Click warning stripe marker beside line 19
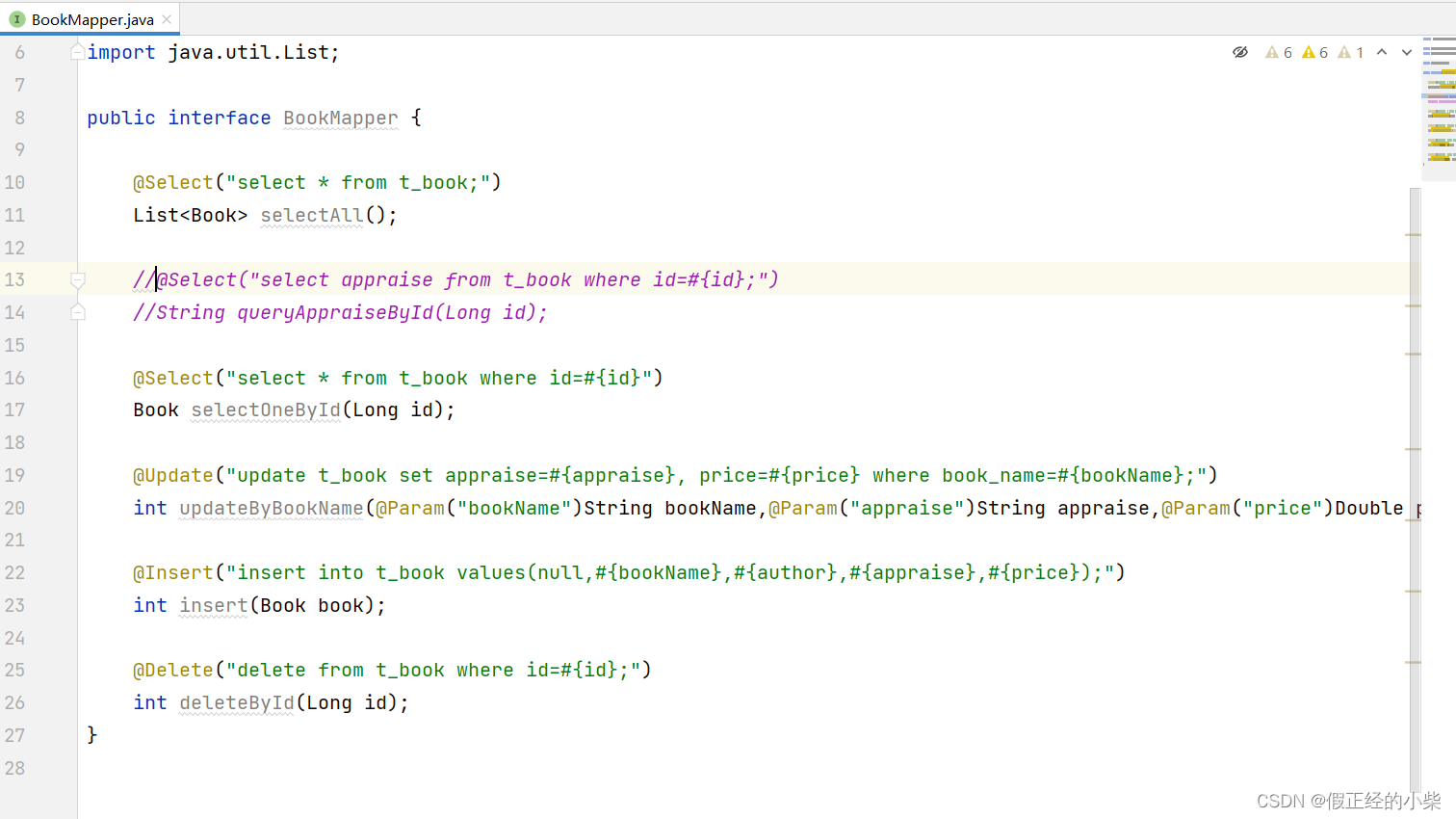The width and height of the screenshot is (1456, 819). tap(1414, 449)
